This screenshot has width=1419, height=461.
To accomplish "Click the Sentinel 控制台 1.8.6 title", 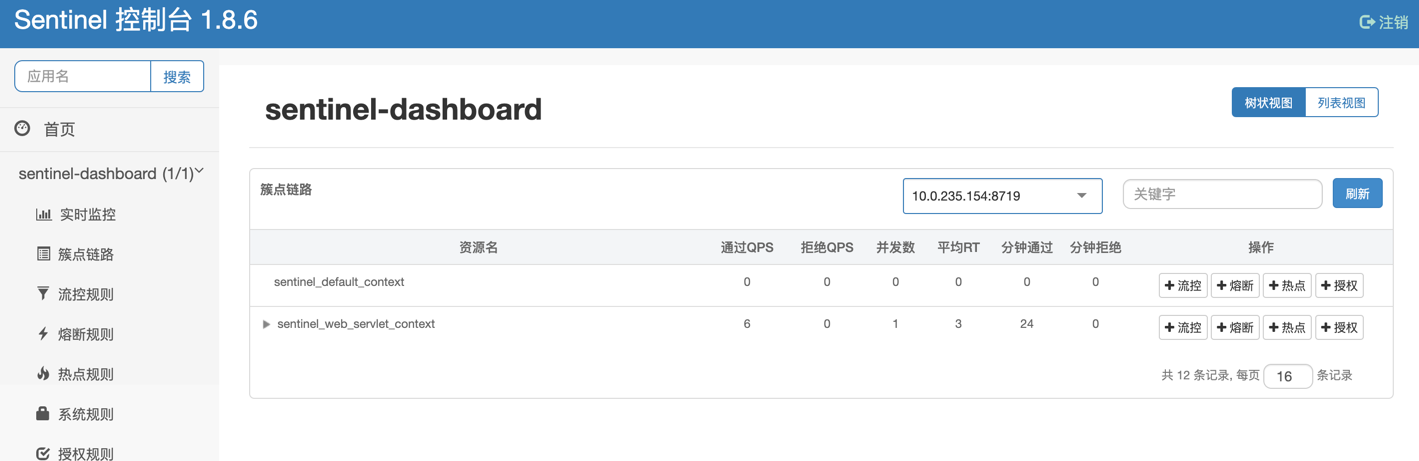I will coord(136,20).
